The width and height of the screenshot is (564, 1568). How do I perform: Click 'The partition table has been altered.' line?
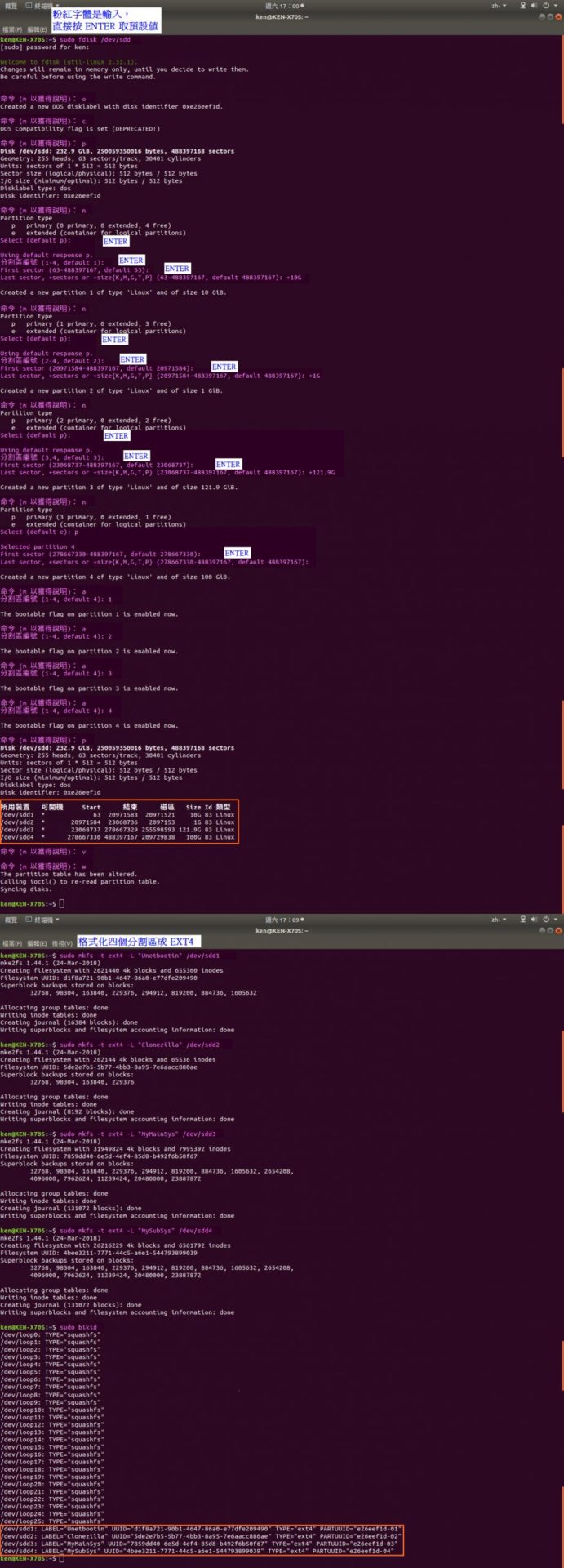tap(69, 874)
